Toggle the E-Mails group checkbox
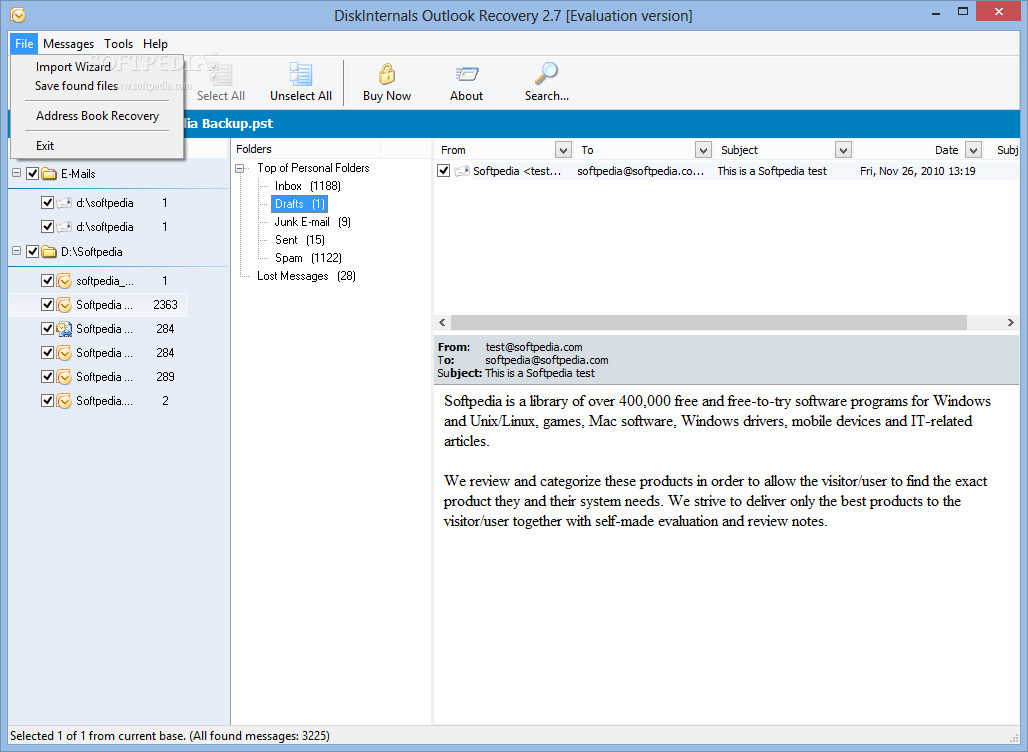Viewport: 1028px width, 752px height. [x=32, y=174]
